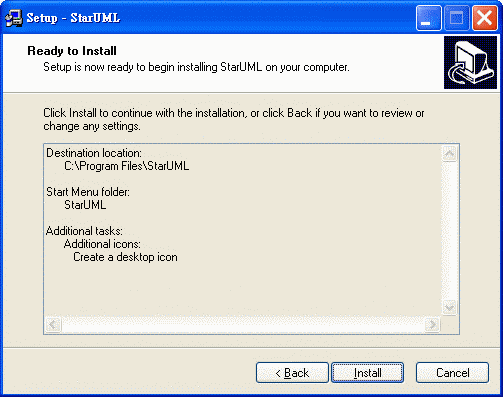Click the scroll left arrow of the summary box
Screen dimensions: 503x397
pos(53,324)
